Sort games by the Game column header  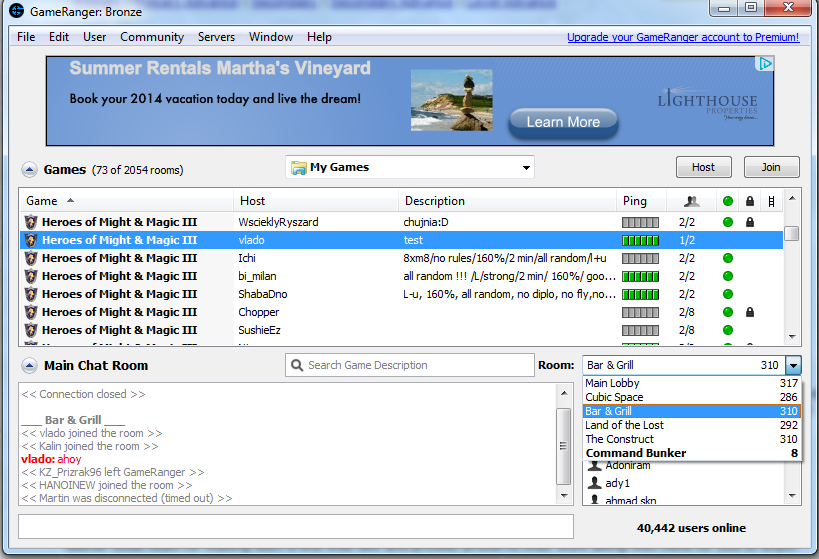click(x=126, y=201)
